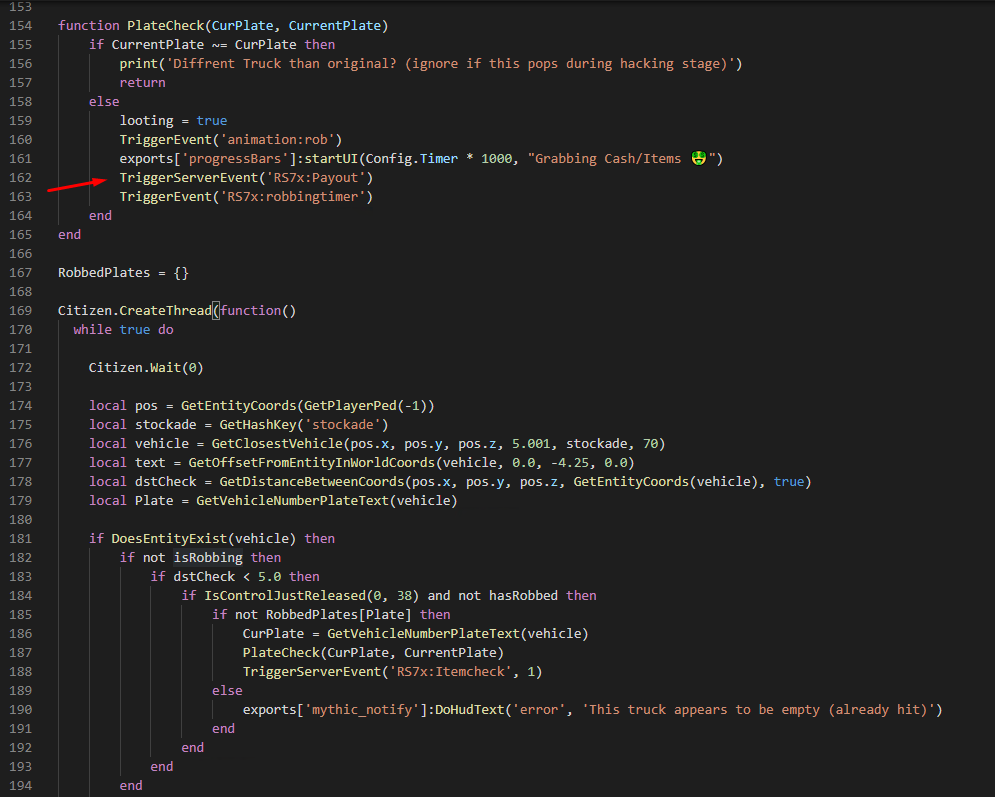Click the else keyword on line 158

tap(104, 102)
